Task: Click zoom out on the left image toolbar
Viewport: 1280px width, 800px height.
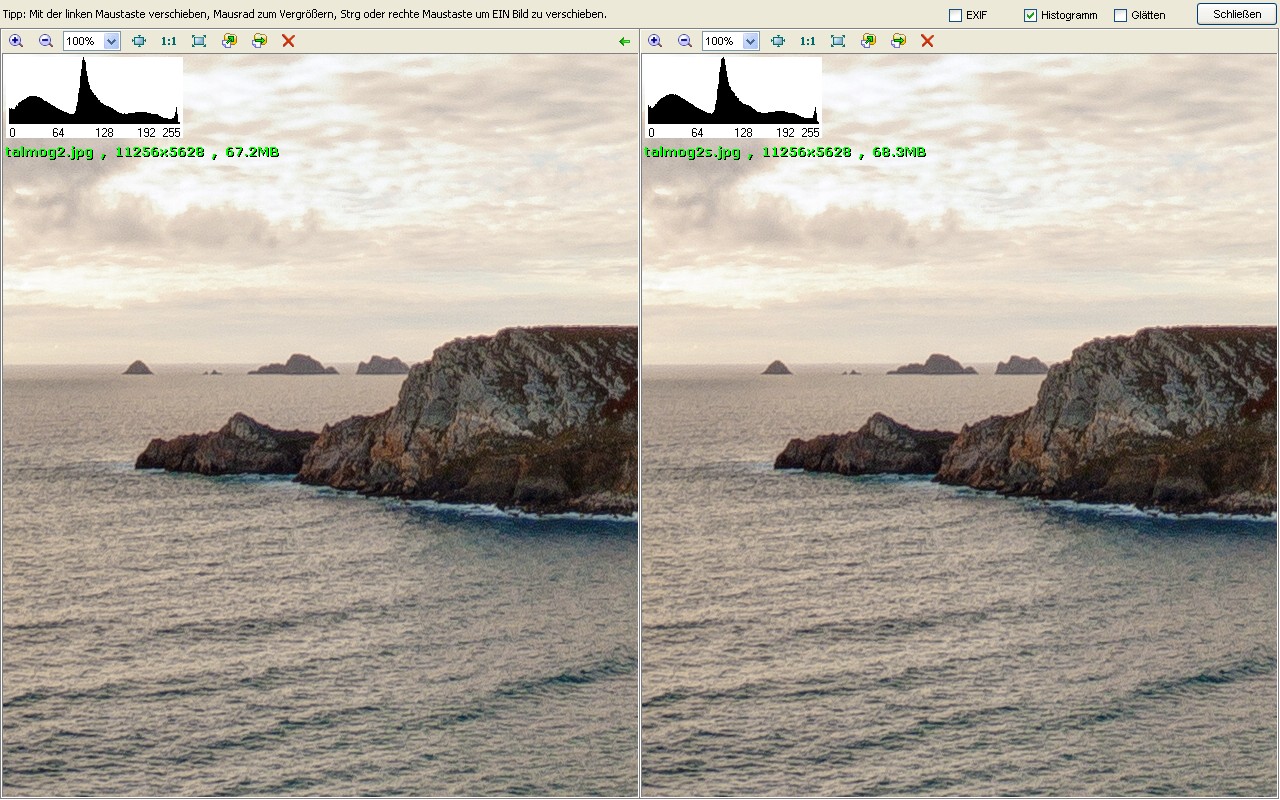Action: (46, 41)
